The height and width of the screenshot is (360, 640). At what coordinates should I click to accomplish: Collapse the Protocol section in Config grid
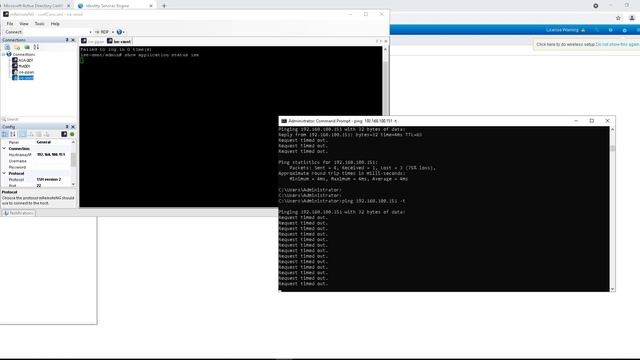(x=4, y=173)
